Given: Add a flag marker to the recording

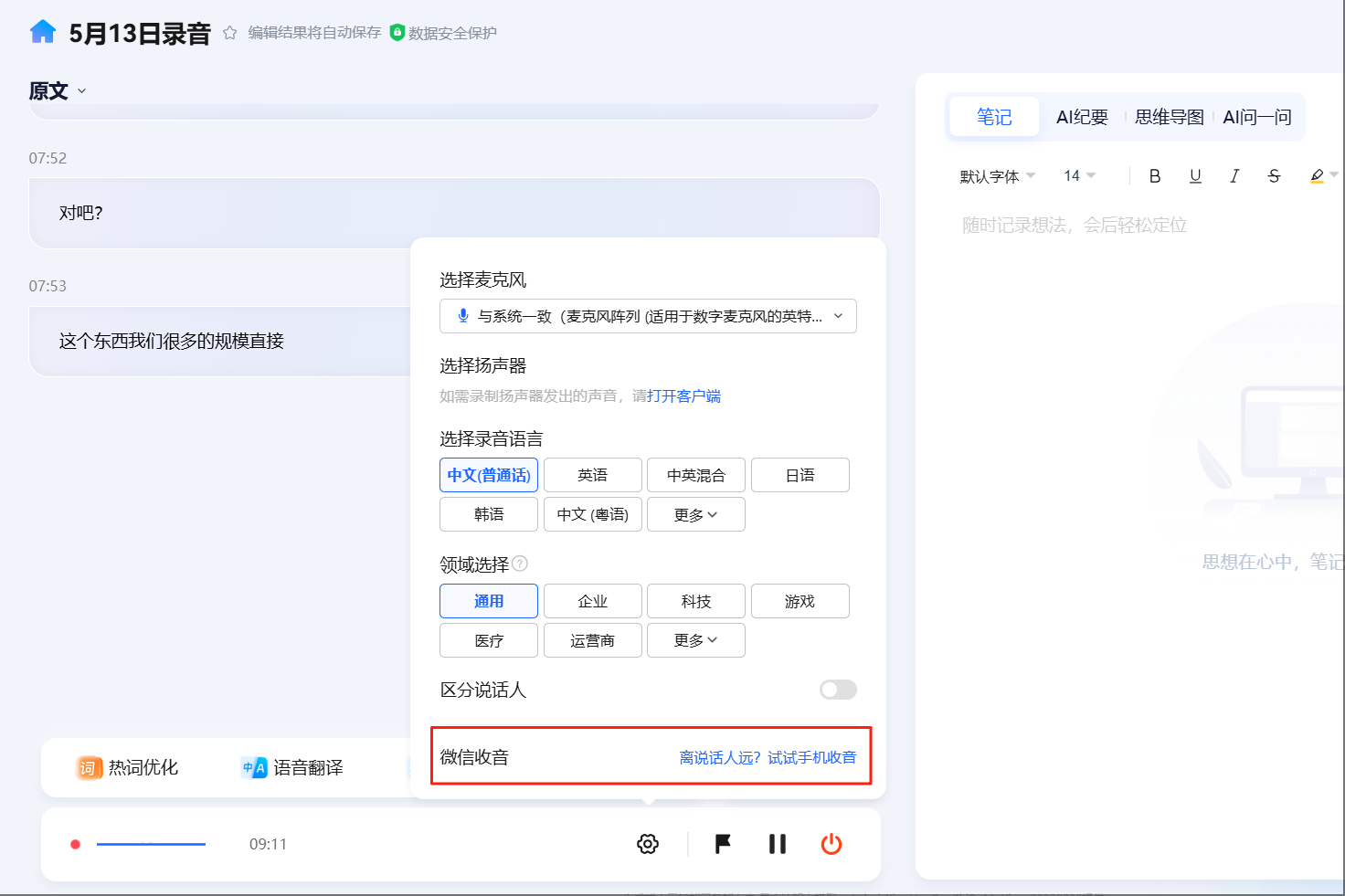Looking at the screenshot, I should (x=723, y=844).
